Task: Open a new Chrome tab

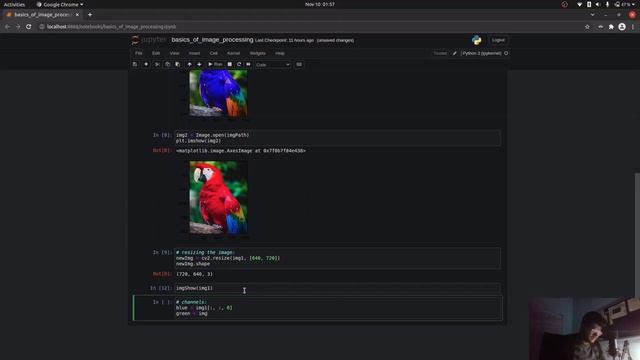Action: pos(90,15)
